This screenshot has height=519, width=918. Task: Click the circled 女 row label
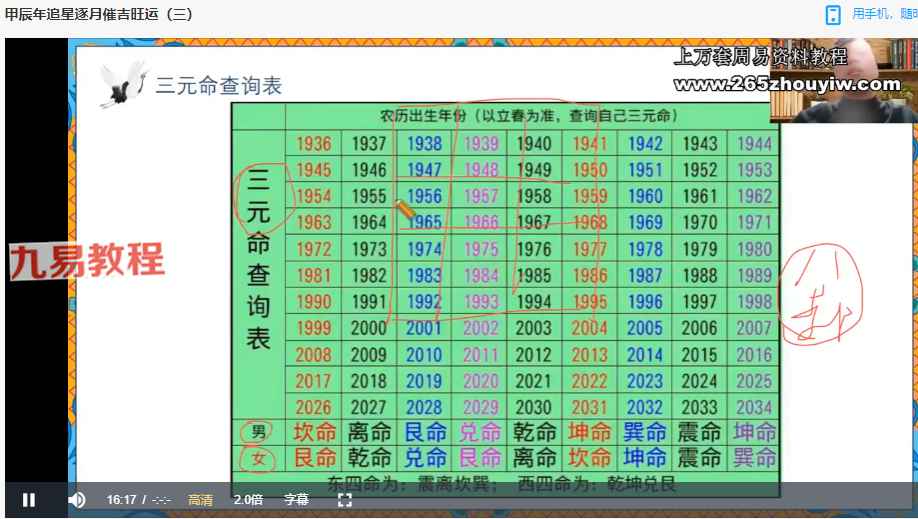click(x=258, y=458)
